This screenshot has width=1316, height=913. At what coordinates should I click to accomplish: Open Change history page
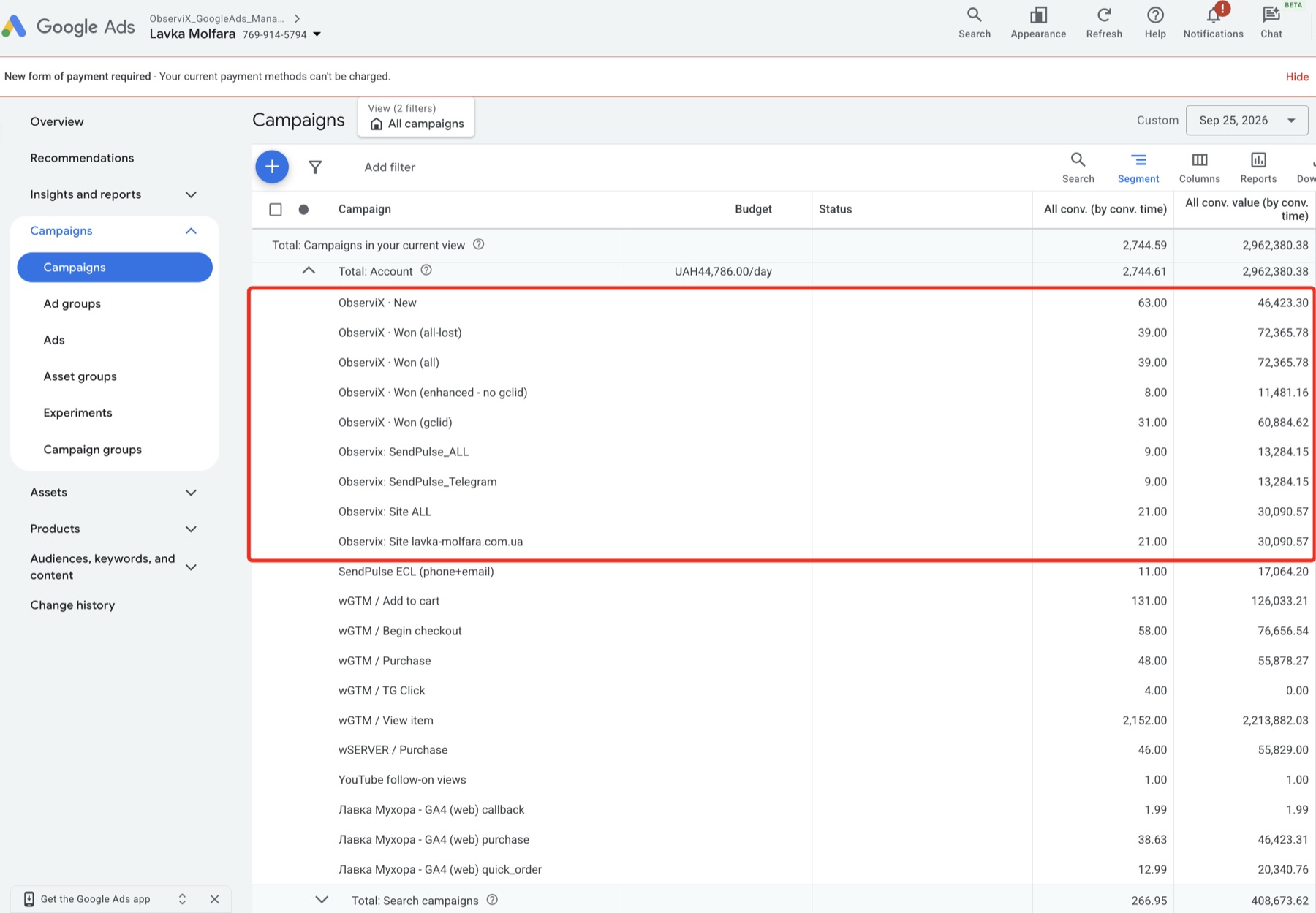click(72, 605)
